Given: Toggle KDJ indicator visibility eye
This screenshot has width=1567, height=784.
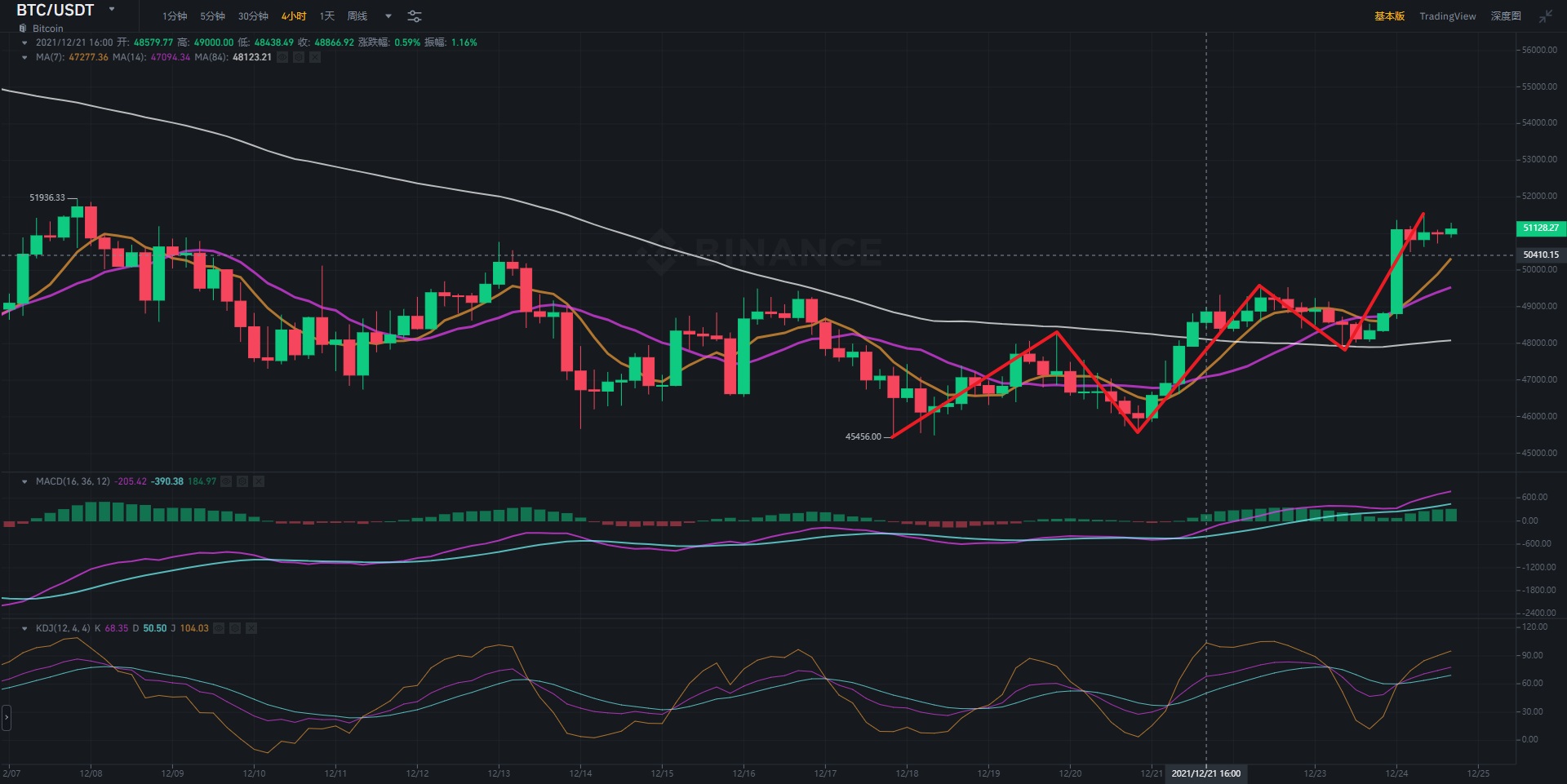Looking at the screenshot, I should click(x=219, y=628).
